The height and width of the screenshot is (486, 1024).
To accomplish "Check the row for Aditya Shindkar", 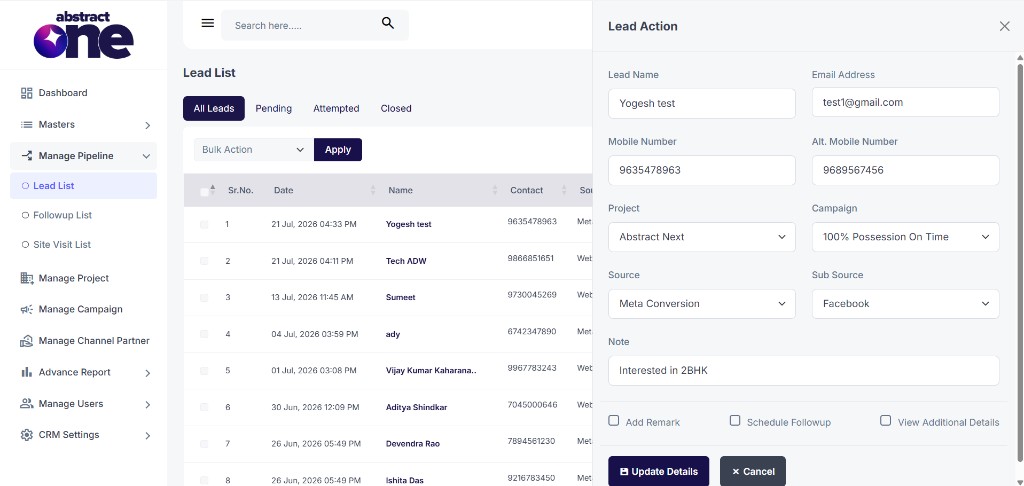I will coord(204,407).
